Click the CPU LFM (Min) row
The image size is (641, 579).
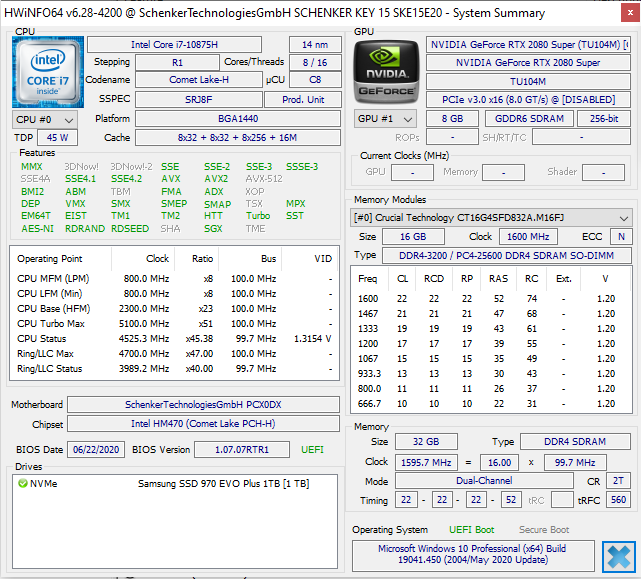(x=175, y=294)
